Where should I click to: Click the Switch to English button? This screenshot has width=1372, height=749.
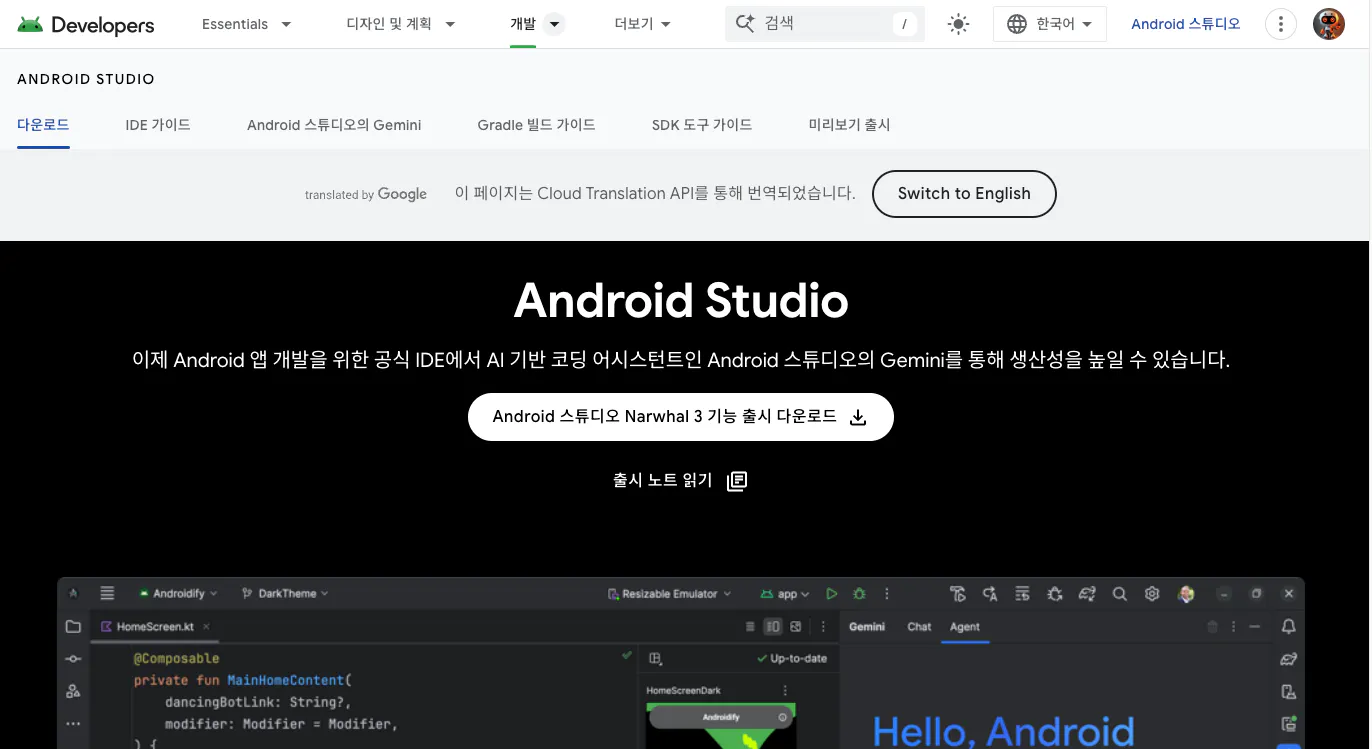pos(963,194)
